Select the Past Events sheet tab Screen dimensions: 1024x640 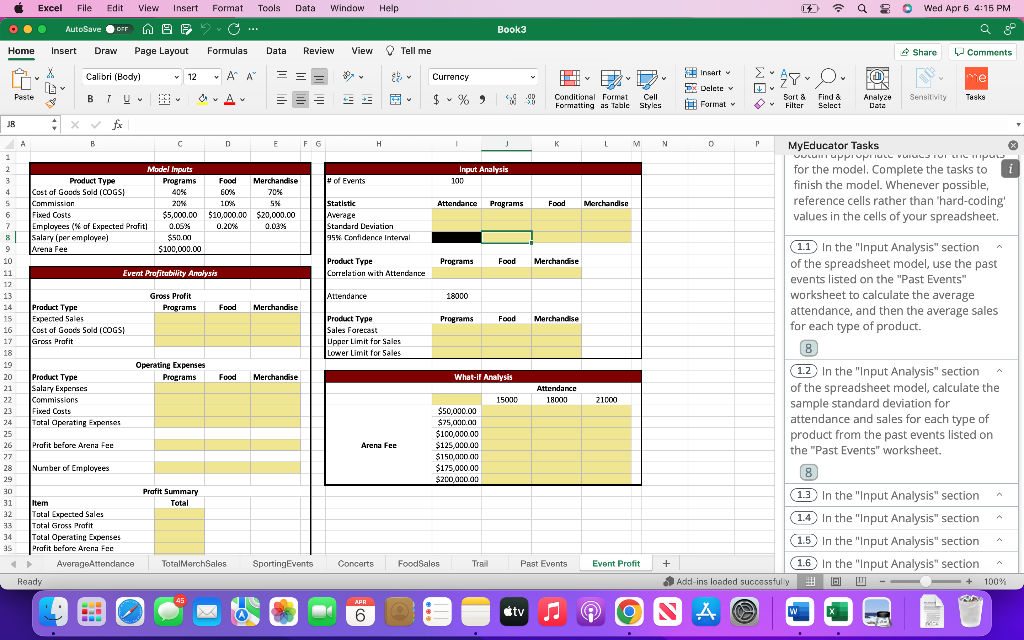[x=543, y=563]
